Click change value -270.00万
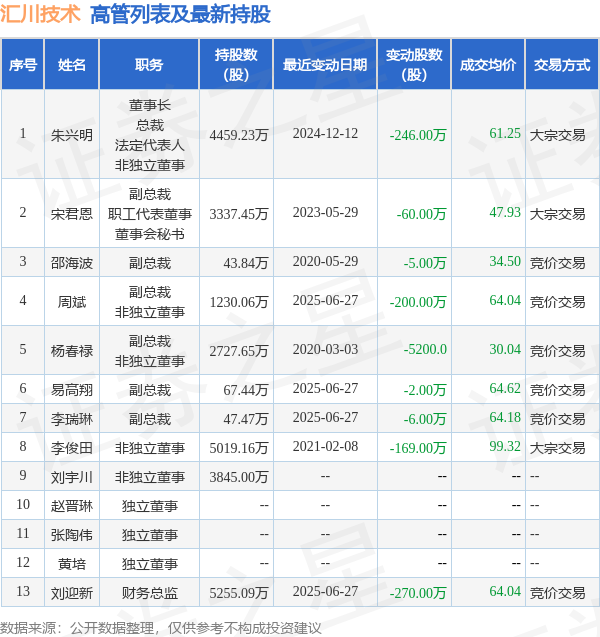Screen dimensions: 600x637 [x=418, y=593]
